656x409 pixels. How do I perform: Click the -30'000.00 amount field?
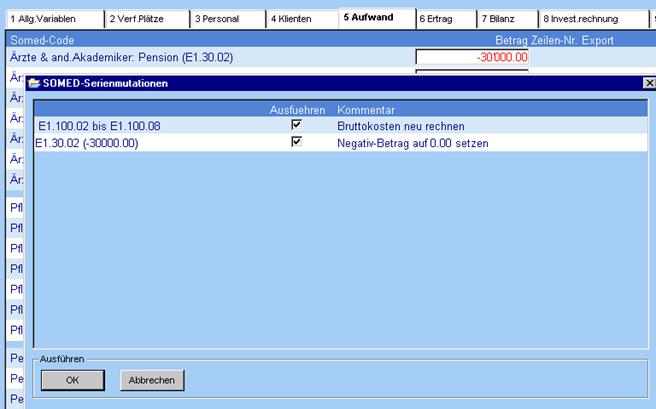(472, 57)
